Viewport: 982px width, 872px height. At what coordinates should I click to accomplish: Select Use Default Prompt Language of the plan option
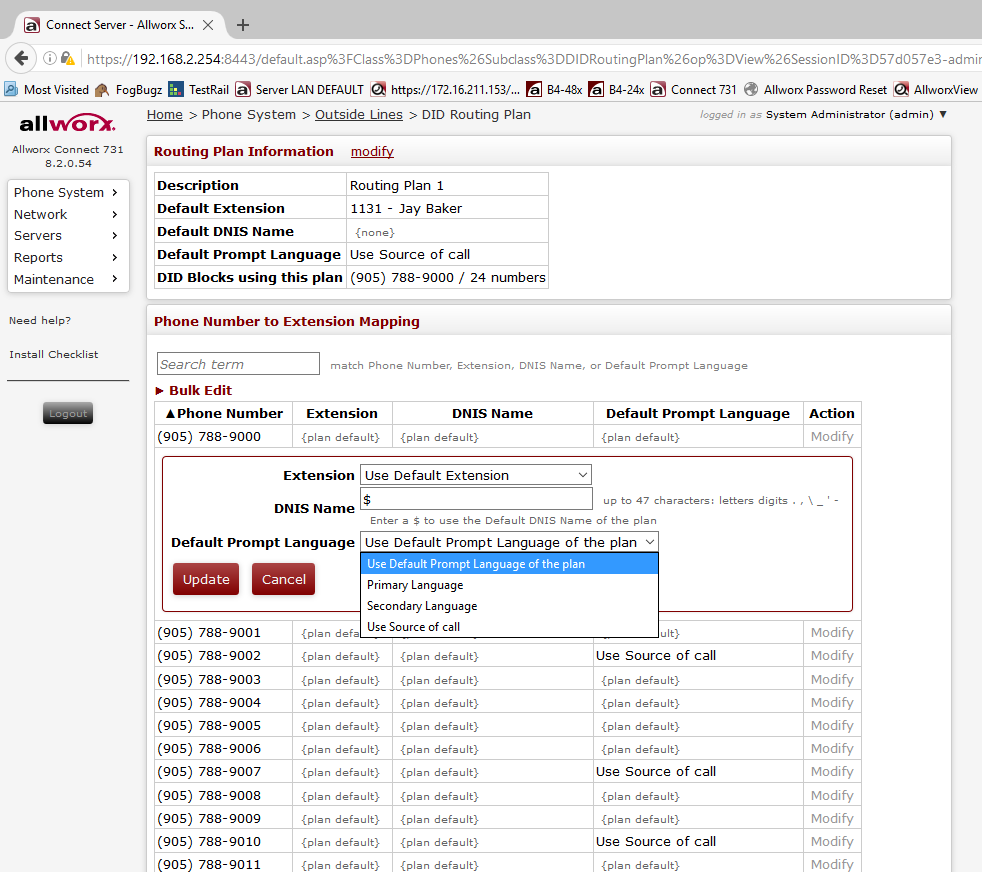pyautogui.click(x=509, y=564)
